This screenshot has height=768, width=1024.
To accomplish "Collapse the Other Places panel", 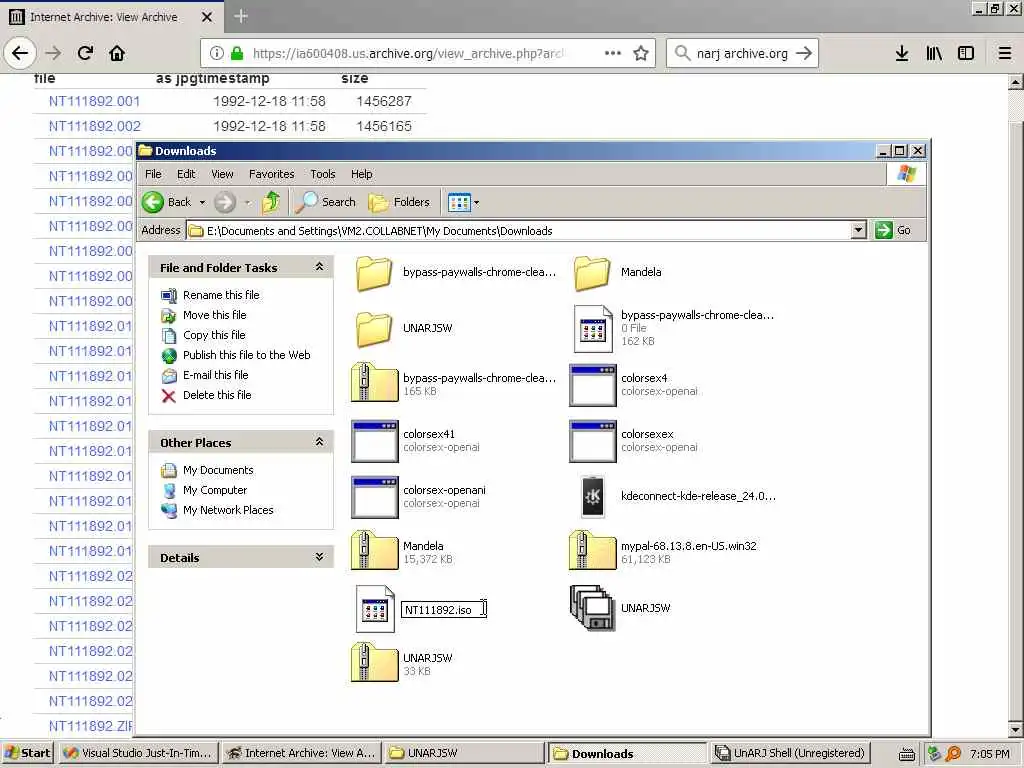I will click(319, 442).
